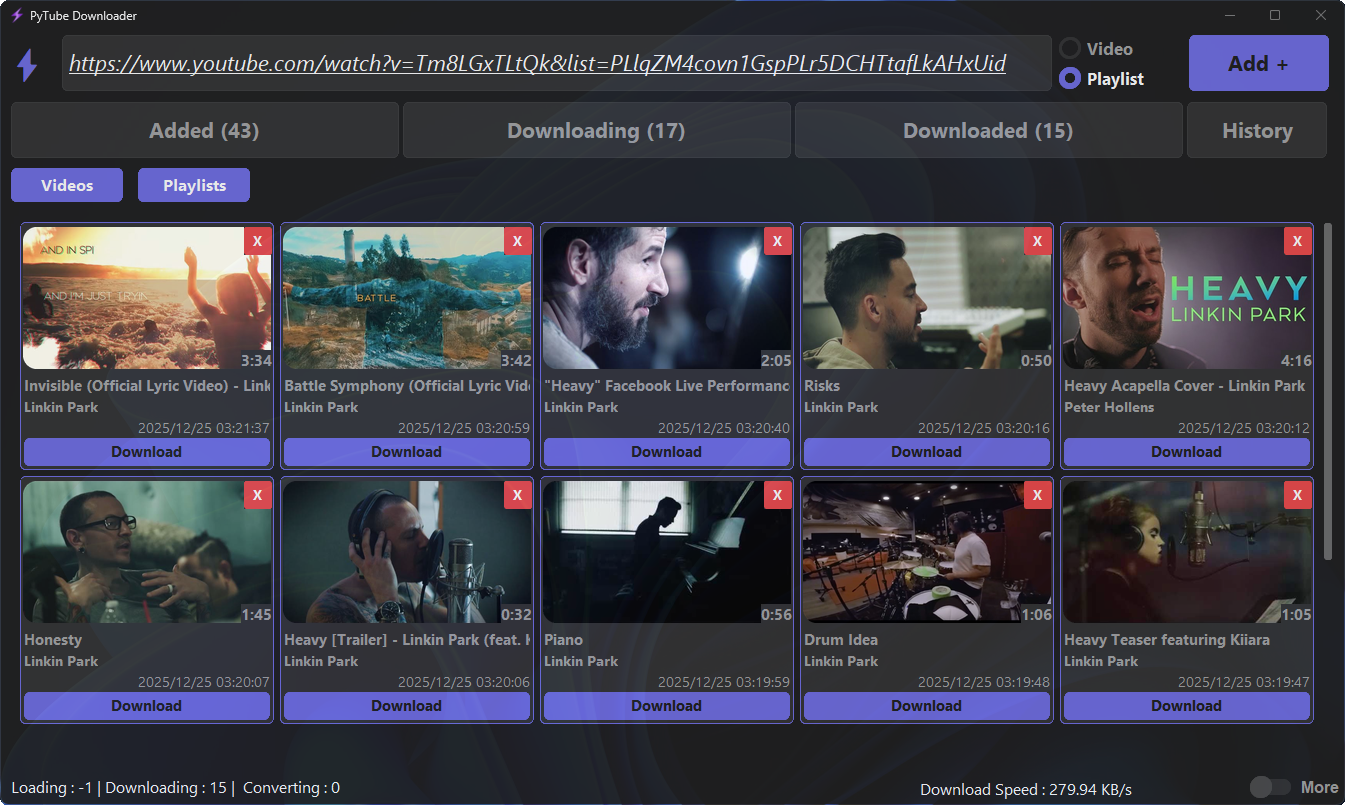Screen dimensions: 1345x805
Task: Download Heavy Teaser featuring Kiiara
Action: pyautogui.click(x=1186, y=706)
